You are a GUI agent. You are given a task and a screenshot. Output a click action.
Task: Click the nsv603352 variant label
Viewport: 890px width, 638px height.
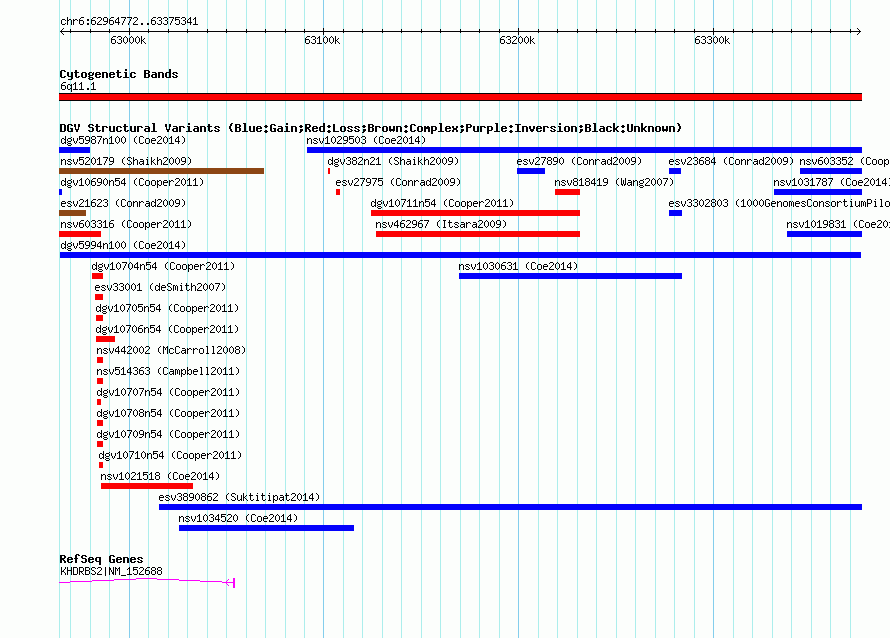[x=845, y=161]
